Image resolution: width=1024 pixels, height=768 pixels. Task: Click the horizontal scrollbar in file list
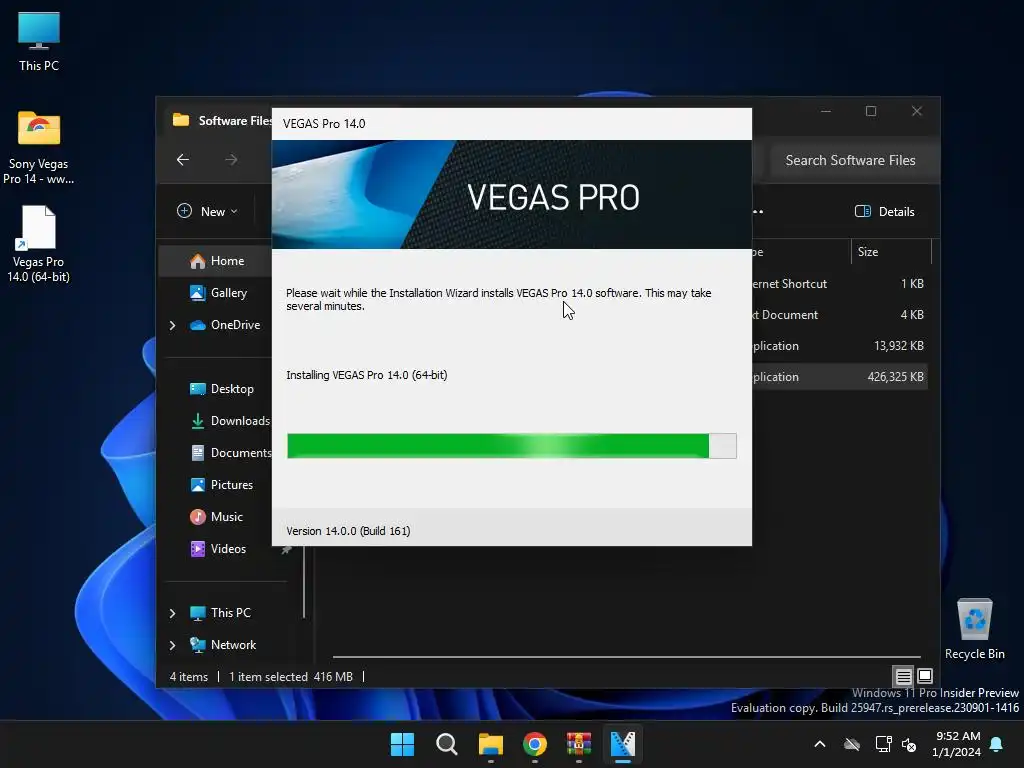coord(626,656)
